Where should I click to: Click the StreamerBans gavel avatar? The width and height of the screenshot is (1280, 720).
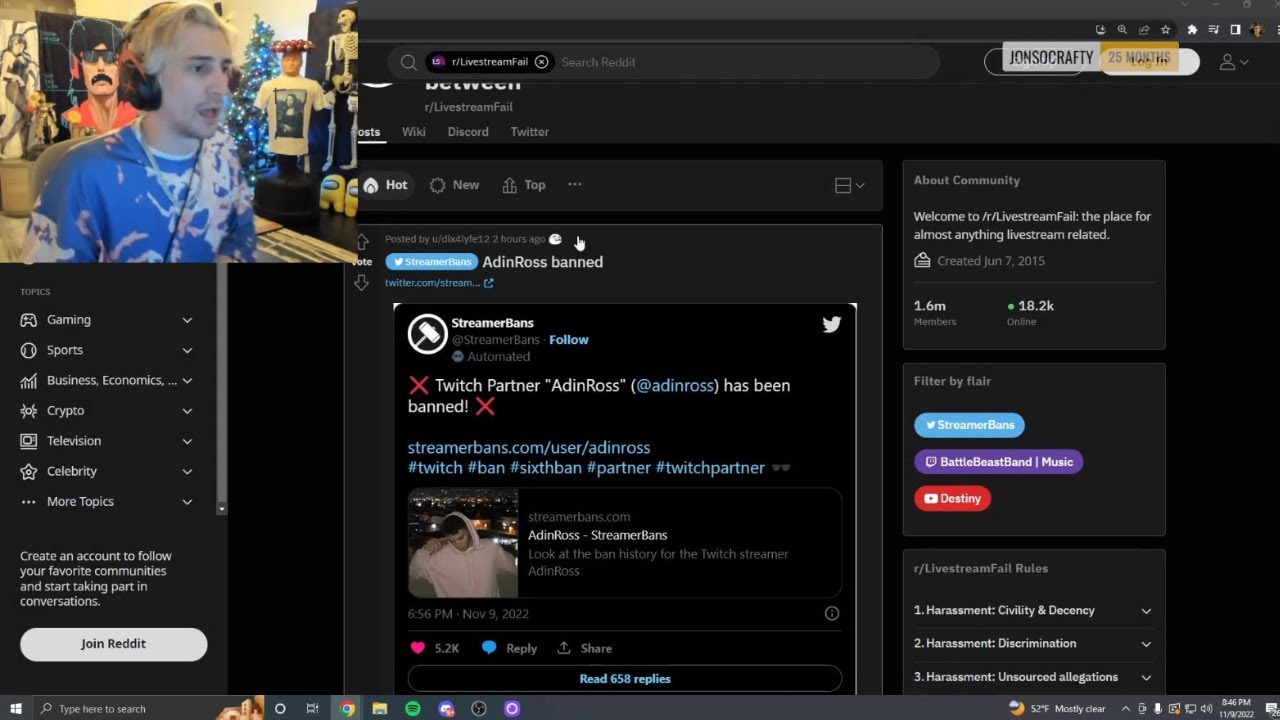[x=427, y=334]
